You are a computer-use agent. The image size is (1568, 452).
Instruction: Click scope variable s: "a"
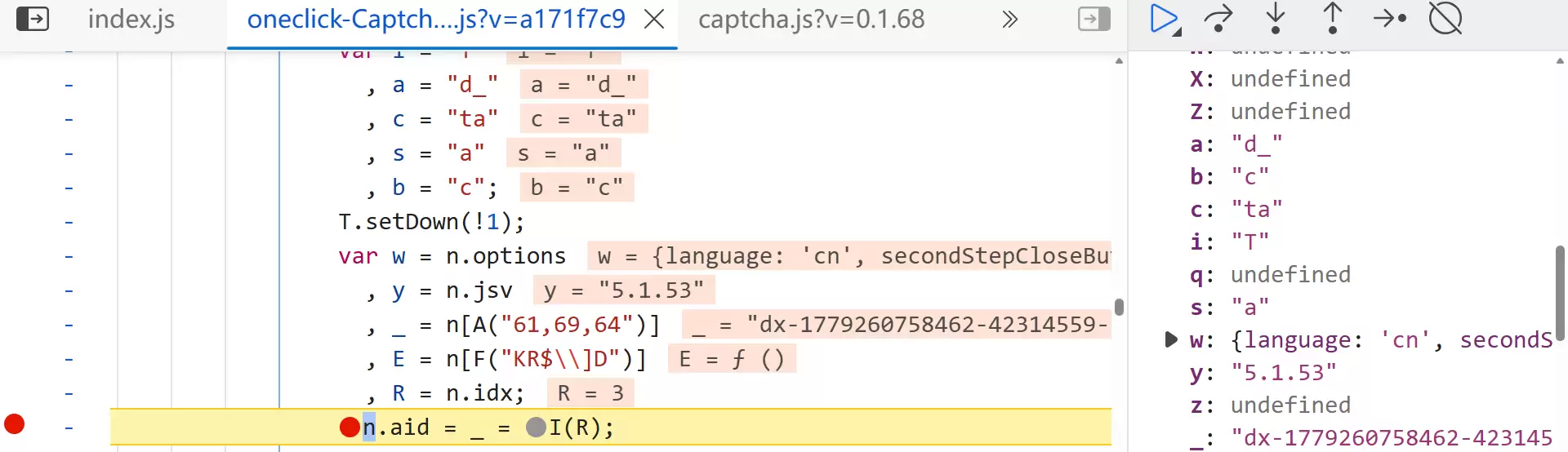[x=1229, y=308]
